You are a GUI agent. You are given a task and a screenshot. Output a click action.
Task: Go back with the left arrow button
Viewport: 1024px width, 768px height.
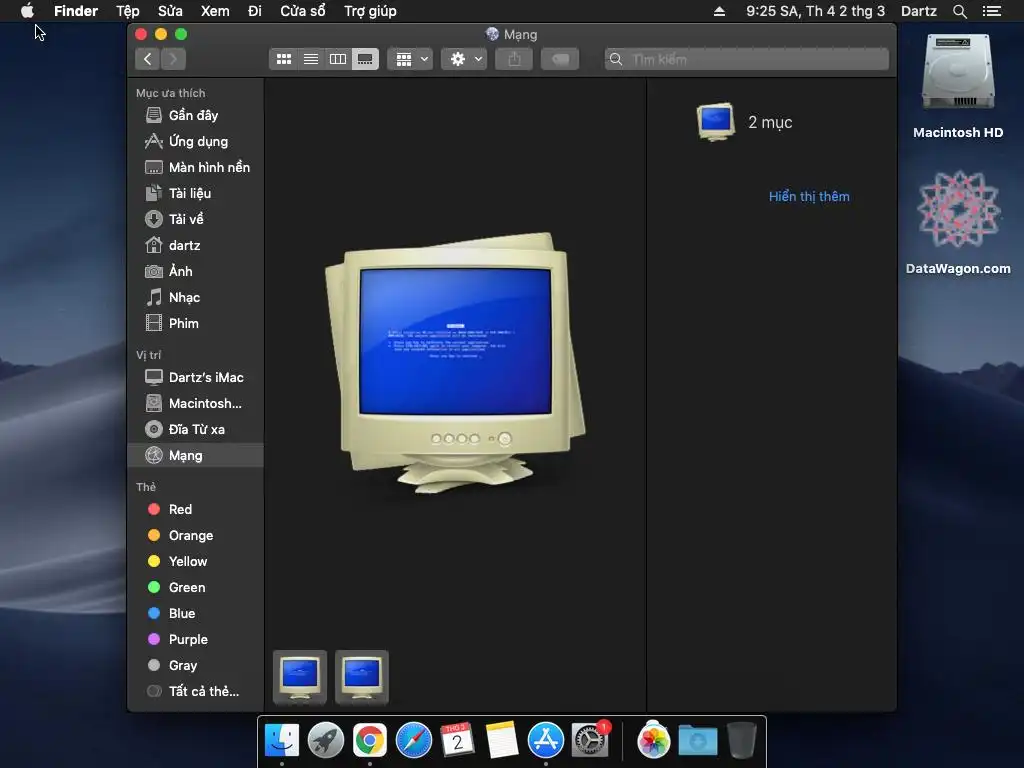coord(148,59)
